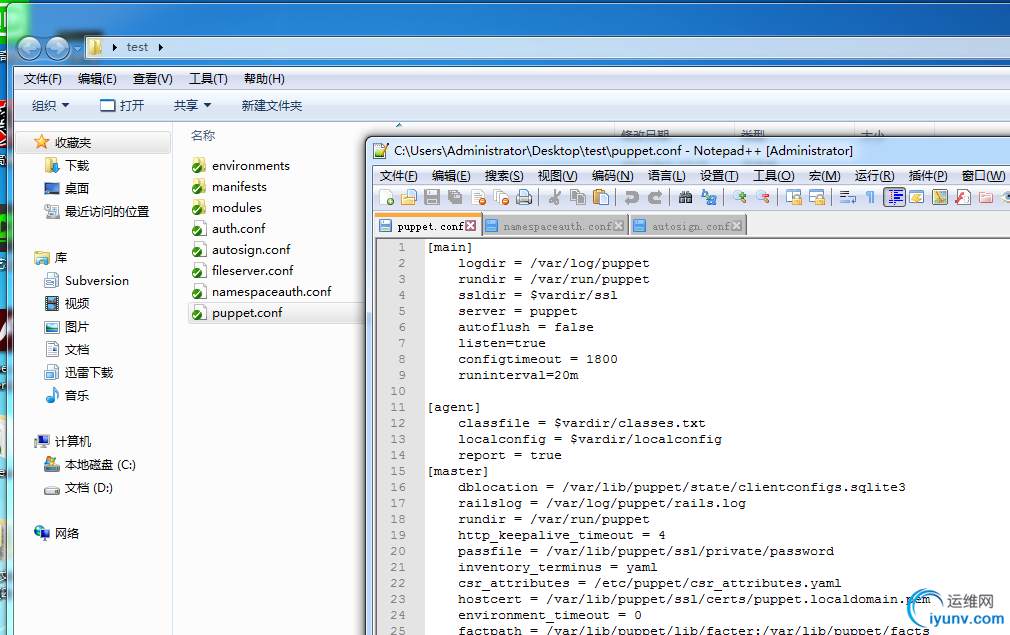Open Explorer 帮助(H) menu

click(x=264, y=79)
